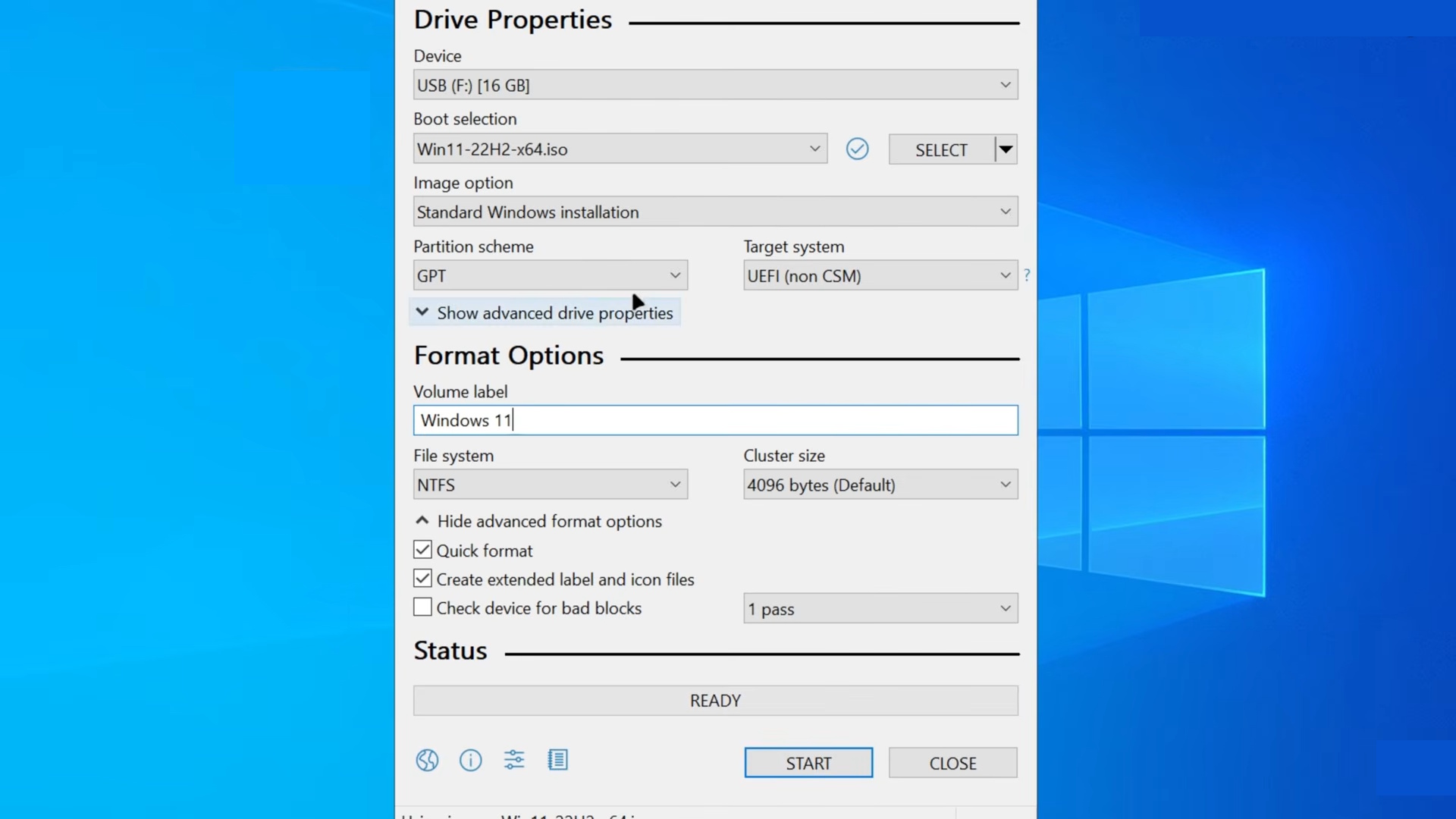1456x819 pixels.
Task: Open the language selection globe icon
Action: [x=426, y=760]
